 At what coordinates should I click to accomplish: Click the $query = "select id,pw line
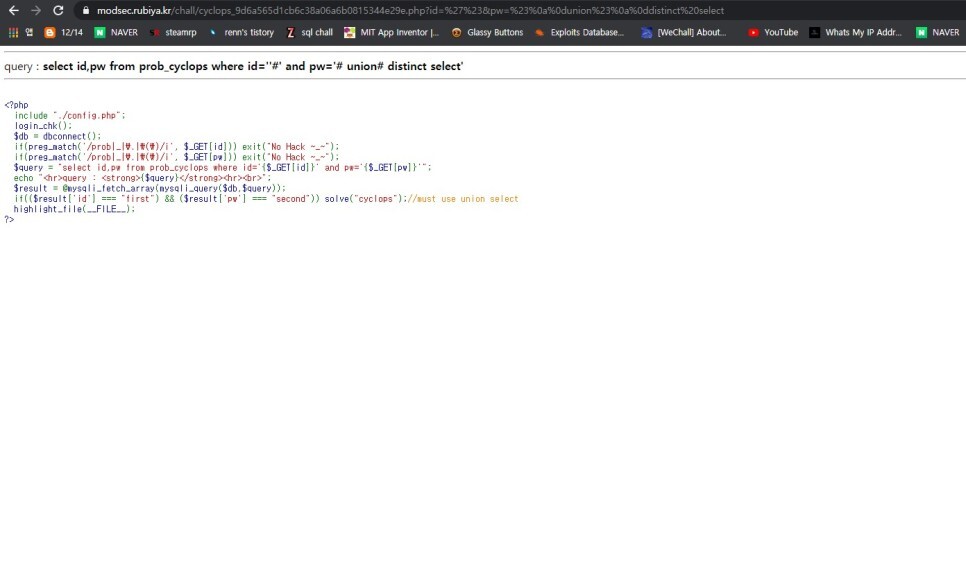(x=222, y=168)
